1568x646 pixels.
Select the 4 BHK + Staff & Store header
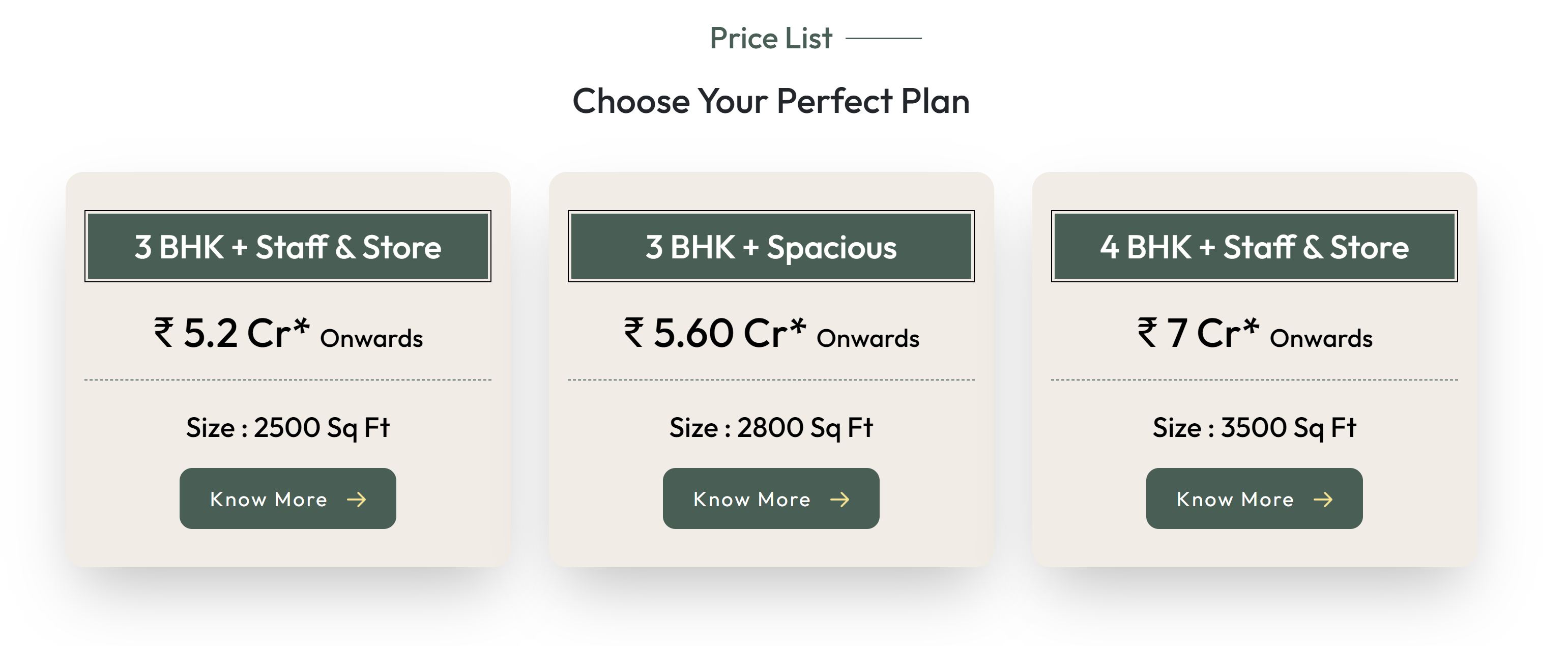(x=1254, y=247)
